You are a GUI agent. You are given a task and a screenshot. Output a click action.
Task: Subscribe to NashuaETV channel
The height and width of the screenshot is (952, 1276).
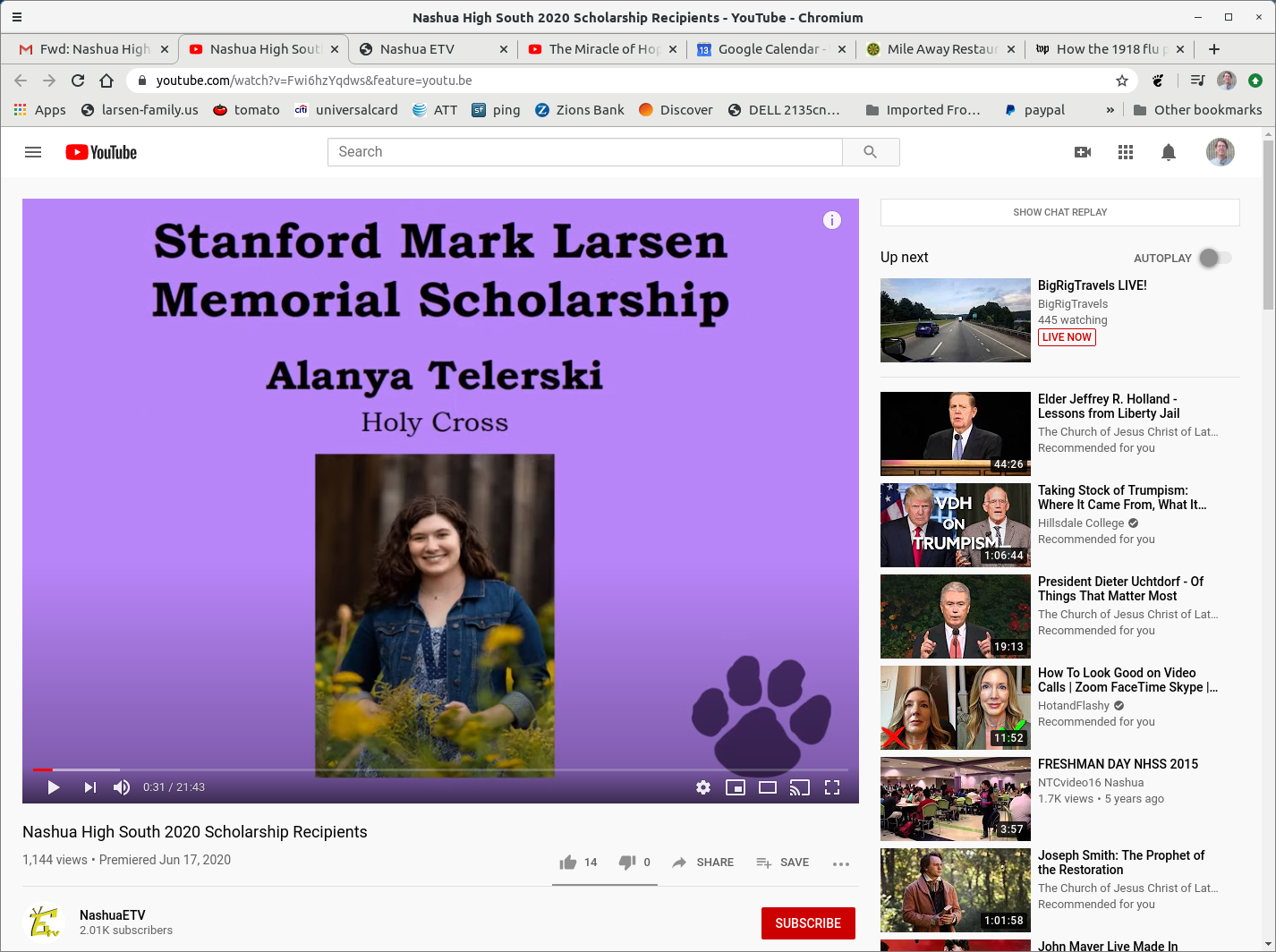click(808, 923)
